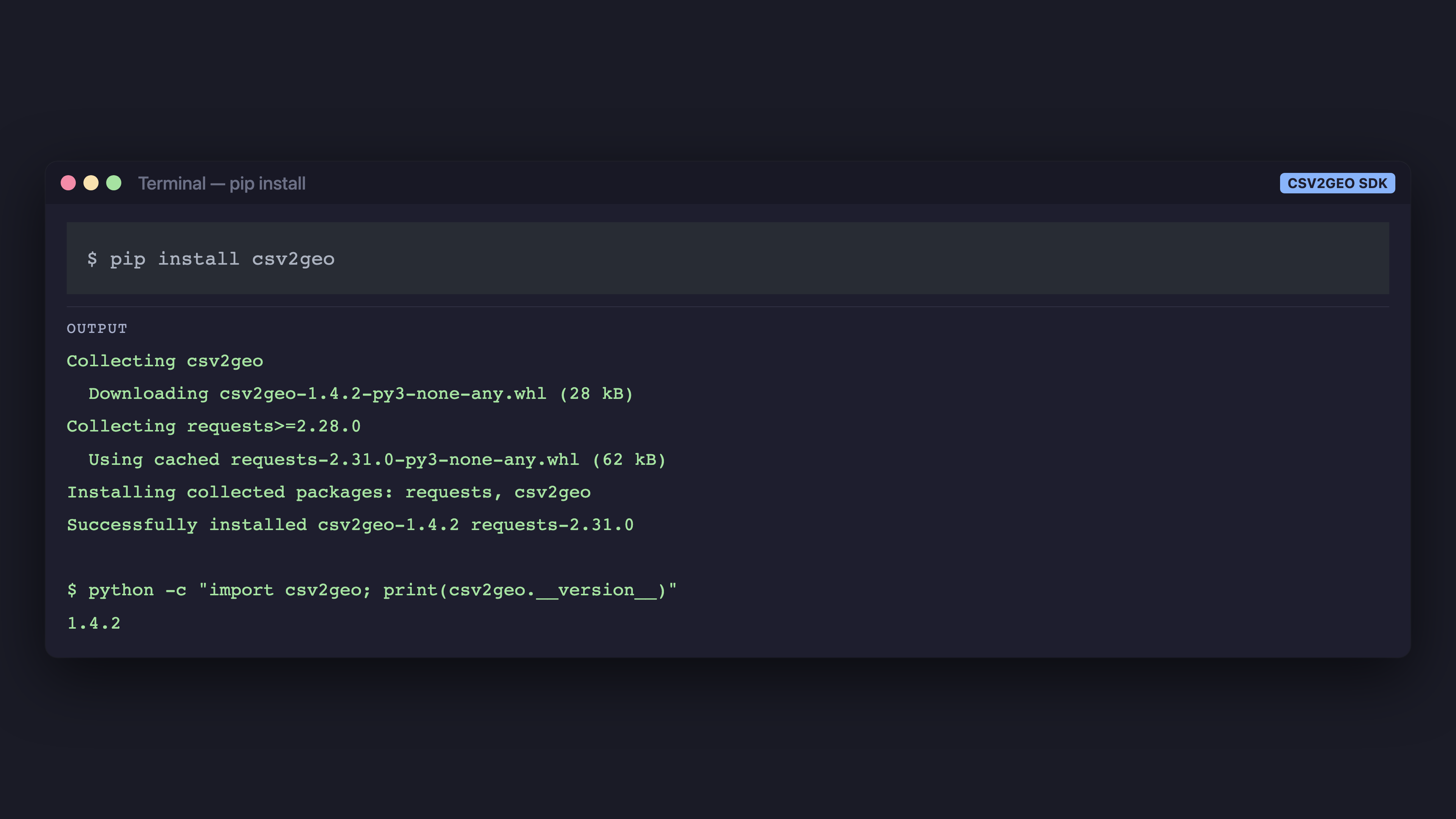The height and width of the screenshot is (819, 1456).
Task: Click the CSV2GEO SDK badge
Action: (x=1337, y=183)
